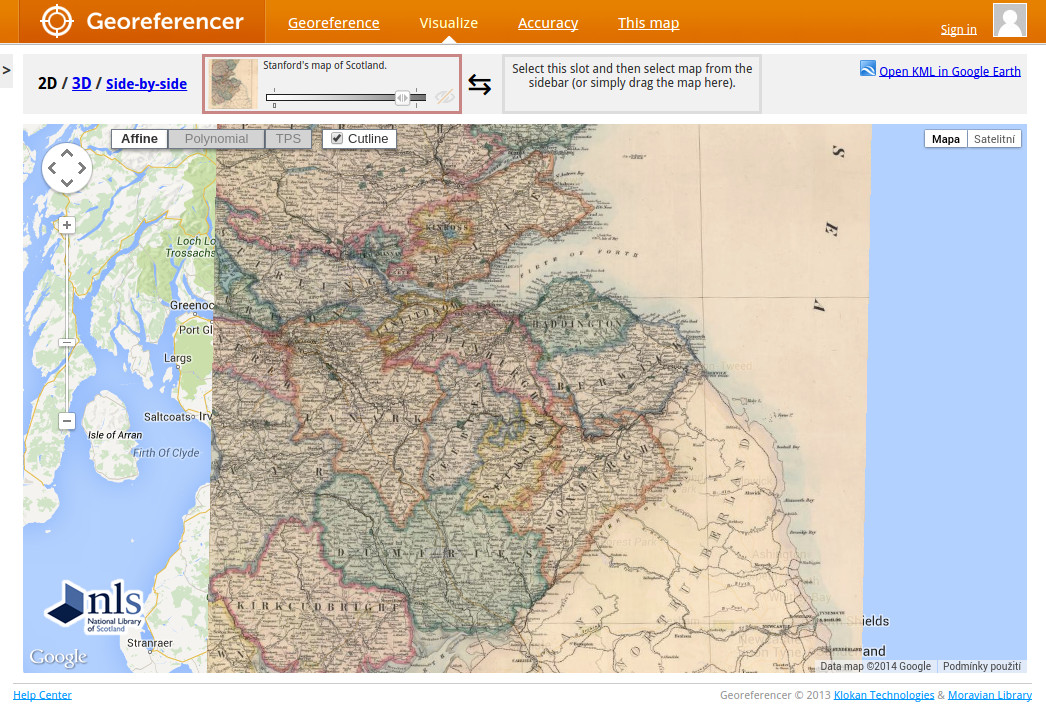Click the NLS National Library of Scotland logo
The width and height of the screenshot is (1046, 711).
94,606
